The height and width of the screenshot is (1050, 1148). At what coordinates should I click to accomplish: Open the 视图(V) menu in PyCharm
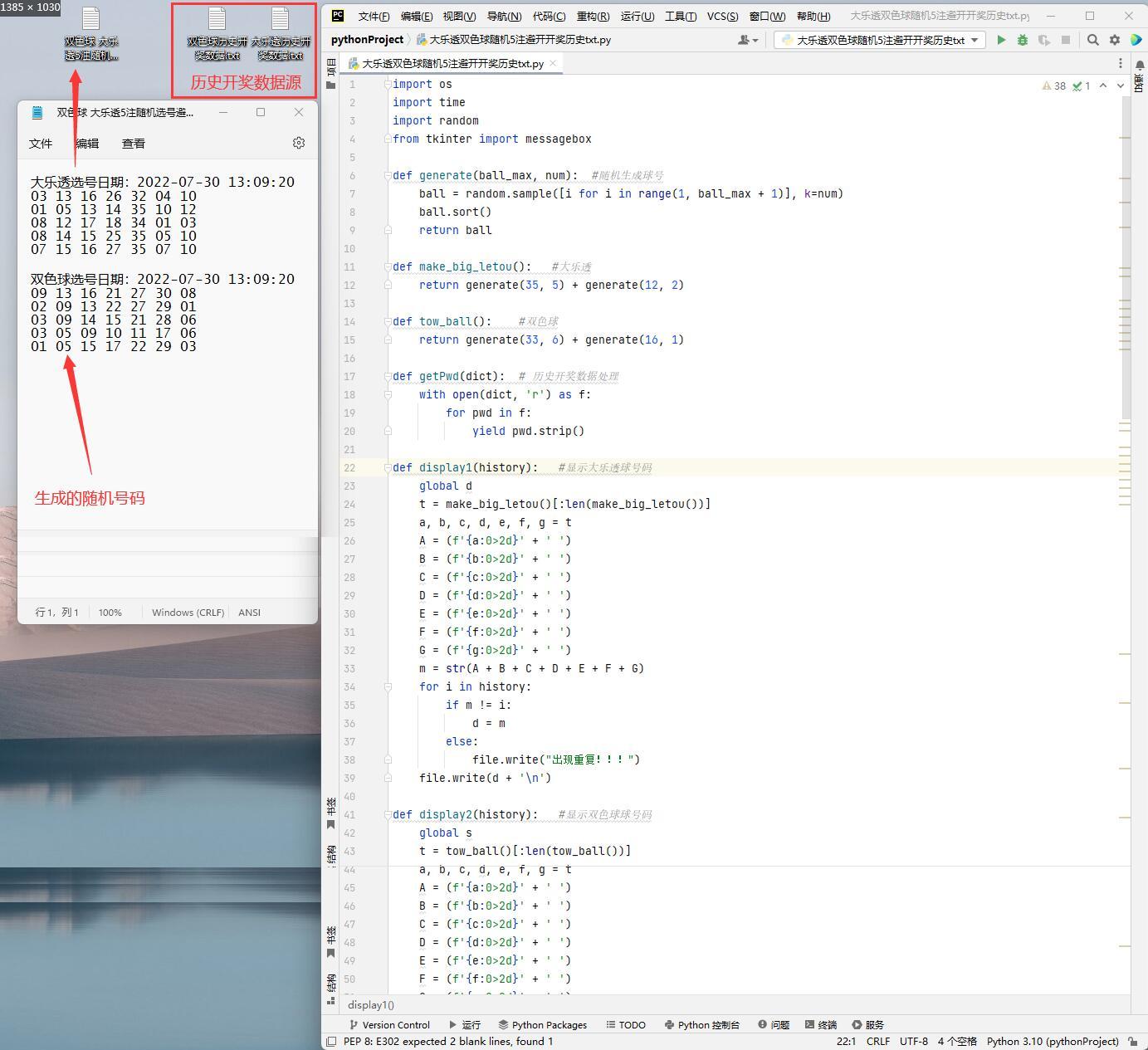(x=459, y=16)
